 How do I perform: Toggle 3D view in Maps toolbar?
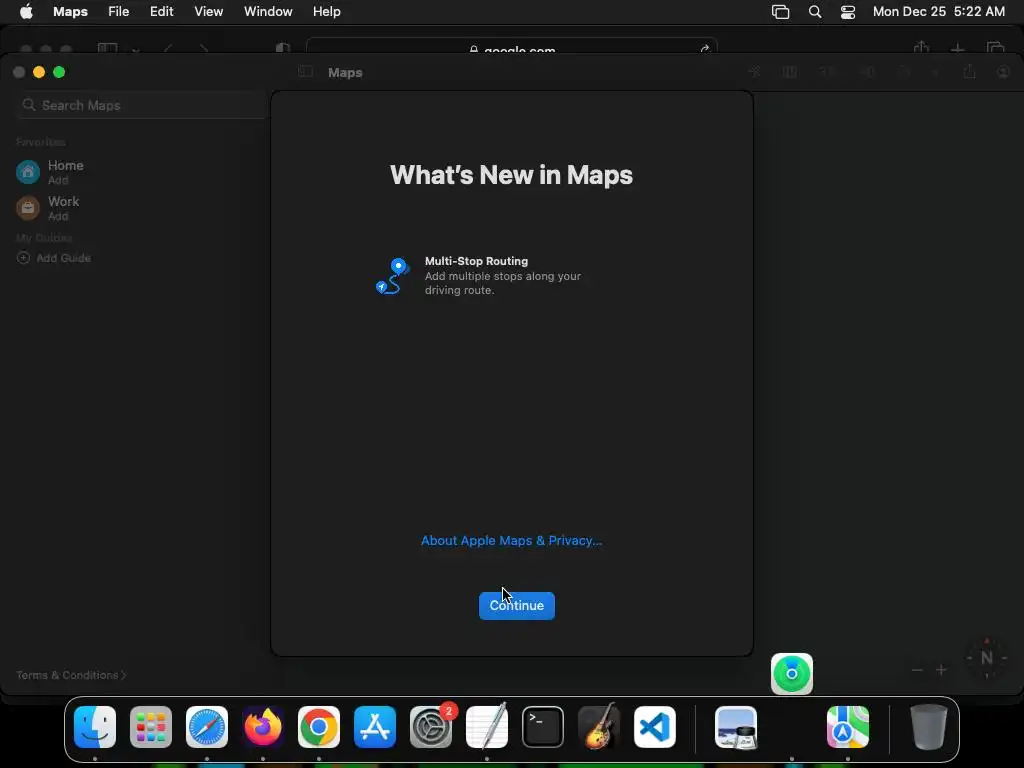click(x=827, y=72)
